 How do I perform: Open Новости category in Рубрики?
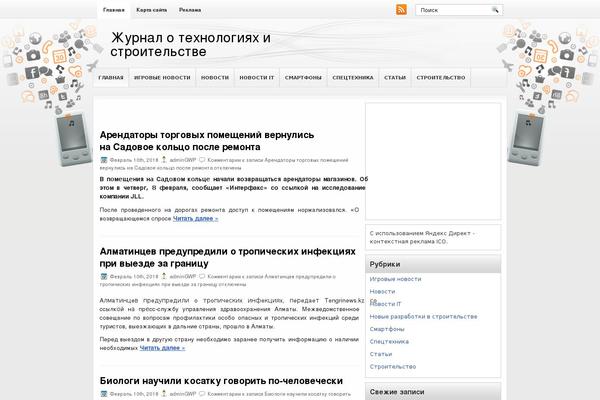(382, 292)
